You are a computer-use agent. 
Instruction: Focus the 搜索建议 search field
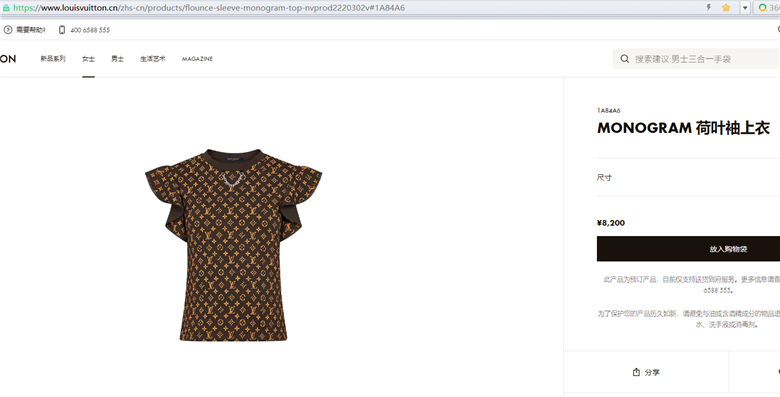coord(696,59)
